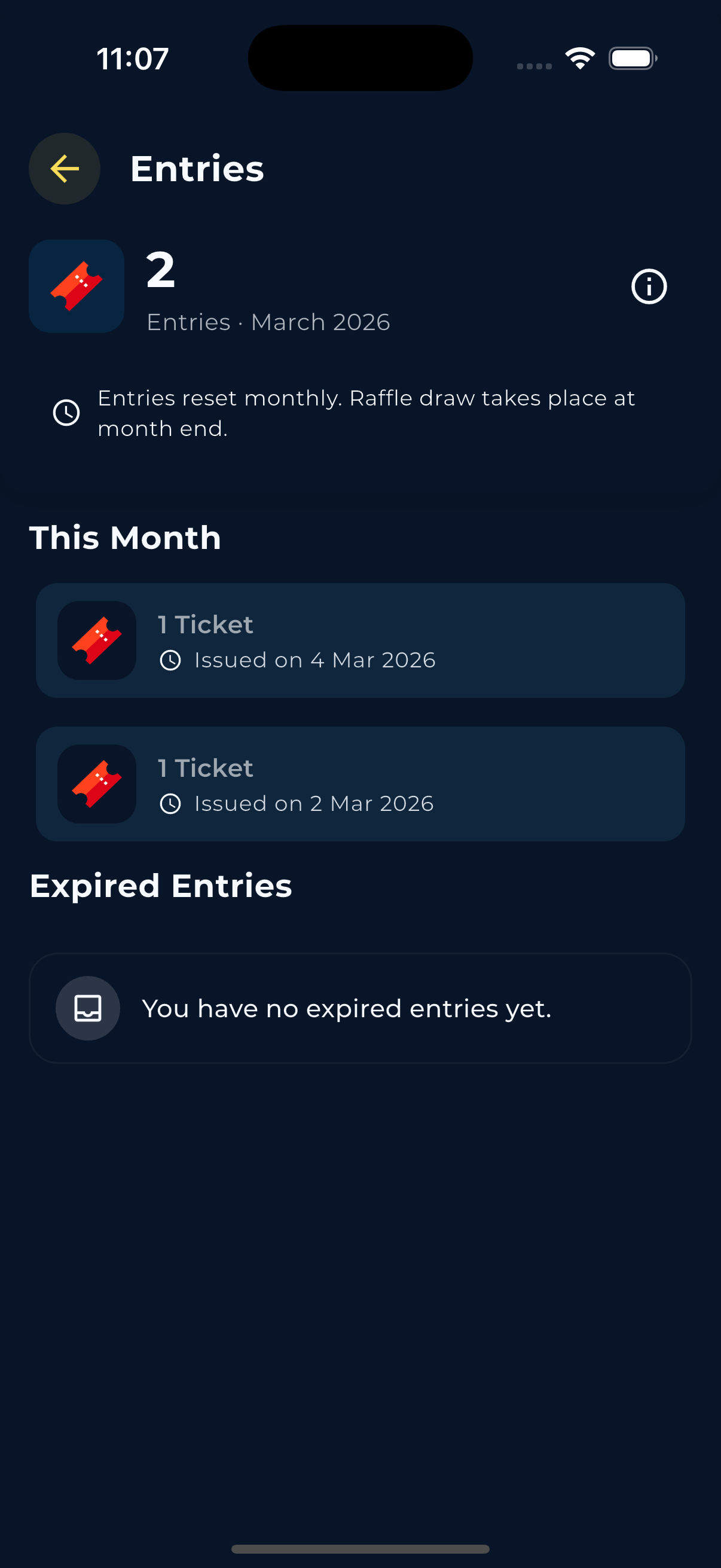Tap the home indicator bar
This screenshot has width=721, height=1568.
(360, 1548)
